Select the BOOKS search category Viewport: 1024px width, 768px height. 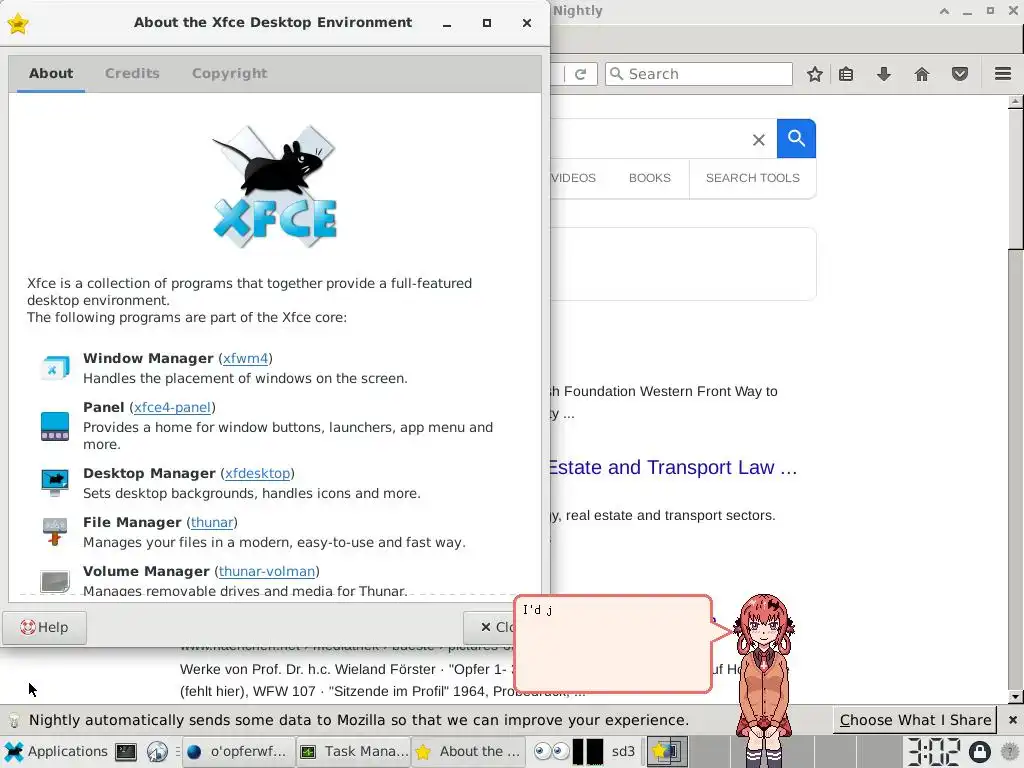[649, 178]
